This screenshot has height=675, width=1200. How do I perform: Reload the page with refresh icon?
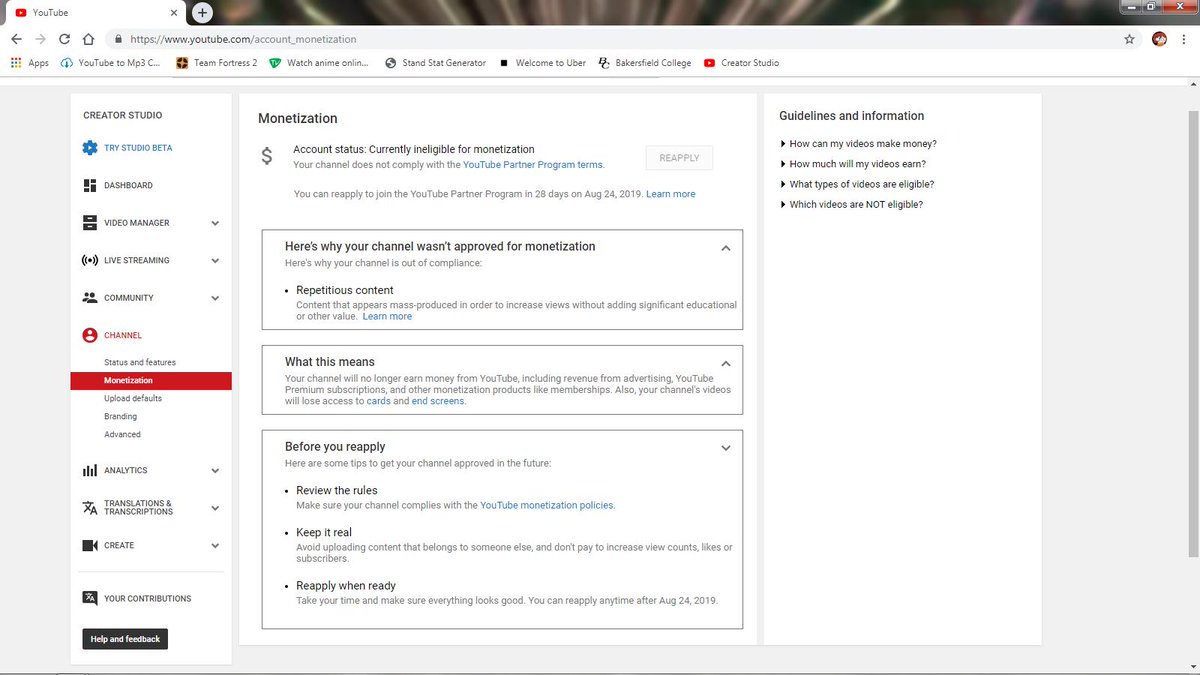(x=64, y=39)
